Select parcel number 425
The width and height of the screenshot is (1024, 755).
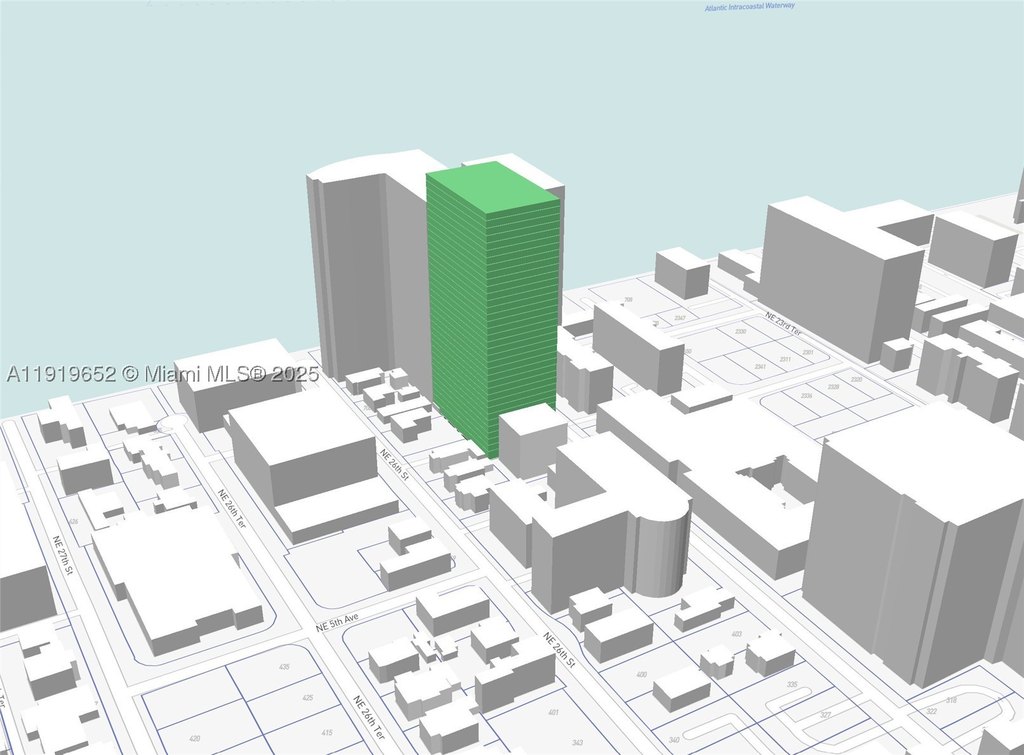tap(308, 698)
